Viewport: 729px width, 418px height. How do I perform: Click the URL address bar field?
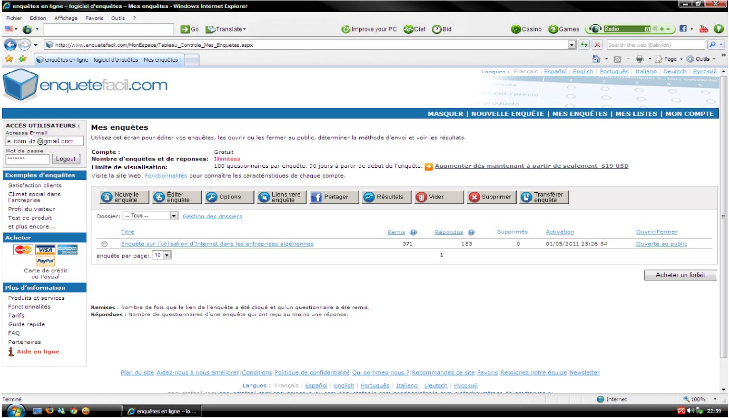click(x=307, y=45)
